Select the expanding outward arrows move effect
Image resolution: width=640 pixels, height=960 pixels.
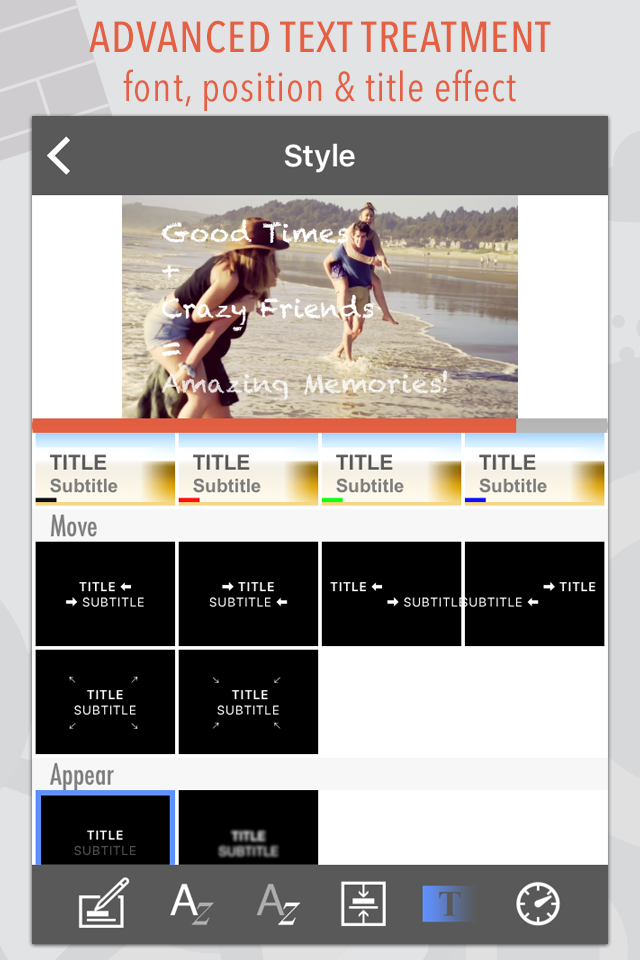[x=105, y=702]
